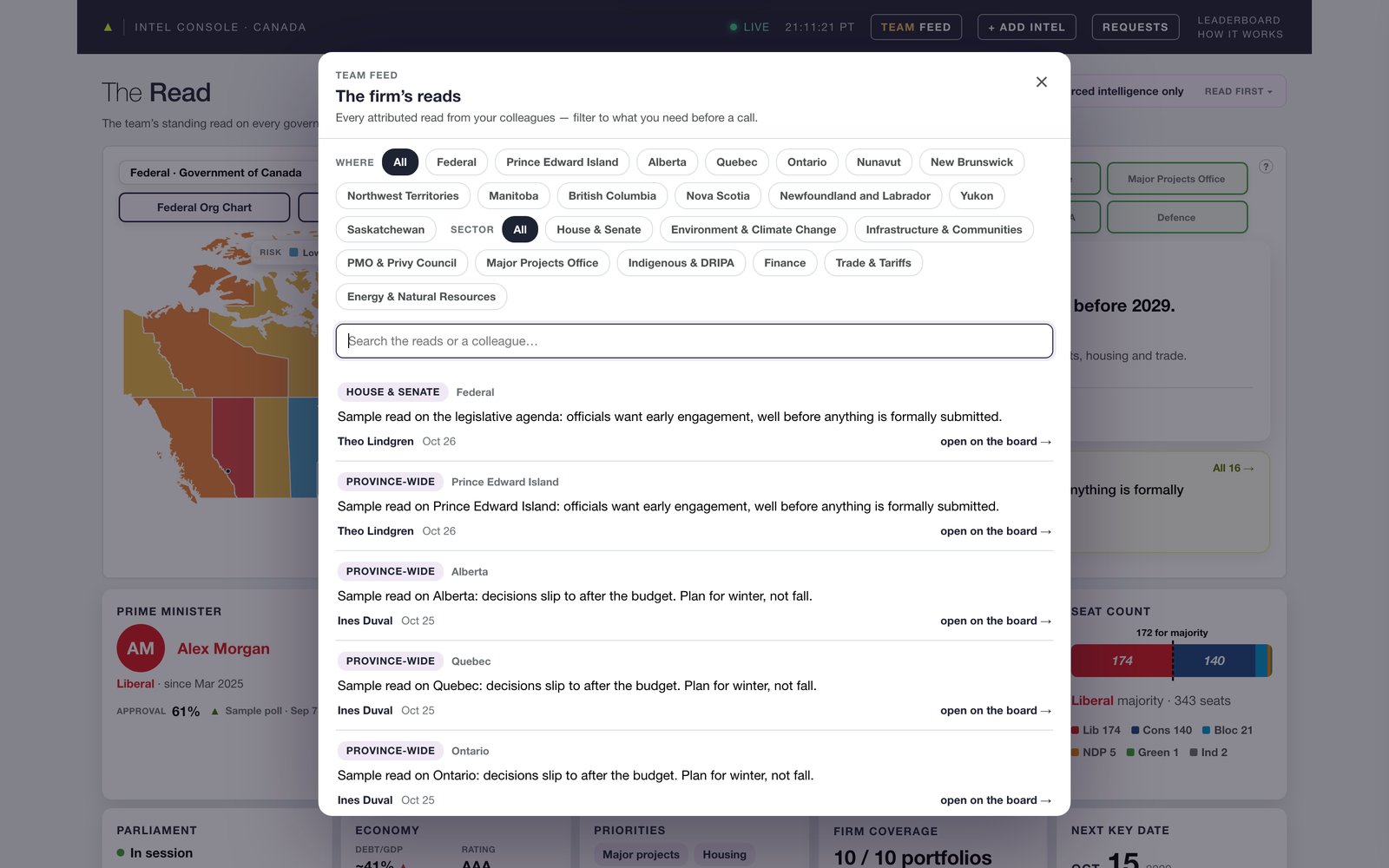Viewport: 1389px width, 868px height.
Task: Select the Trade & Tariffs sector chip
Action: point(873,263)
